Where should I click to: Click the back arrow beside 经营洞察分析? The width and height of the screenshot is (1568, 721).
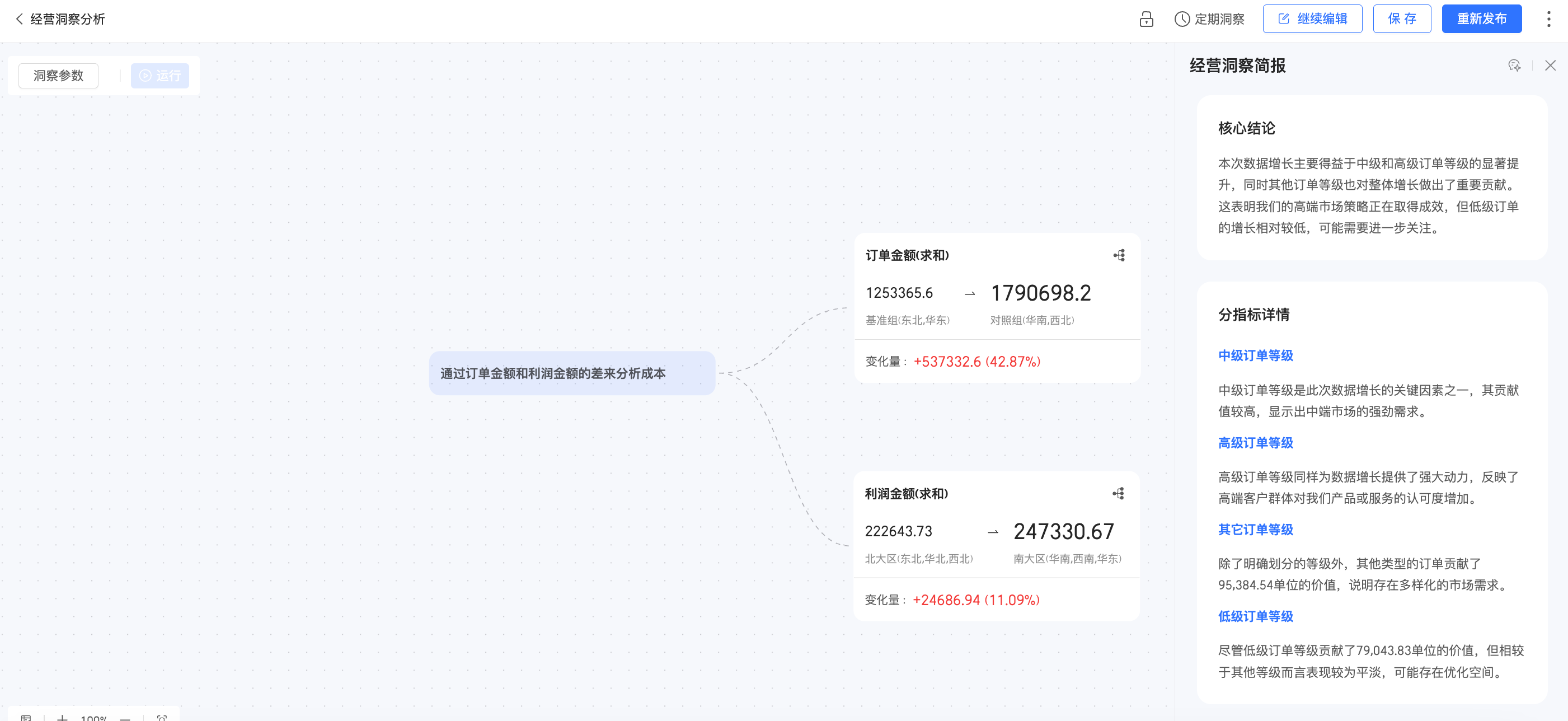coord(20,19)
